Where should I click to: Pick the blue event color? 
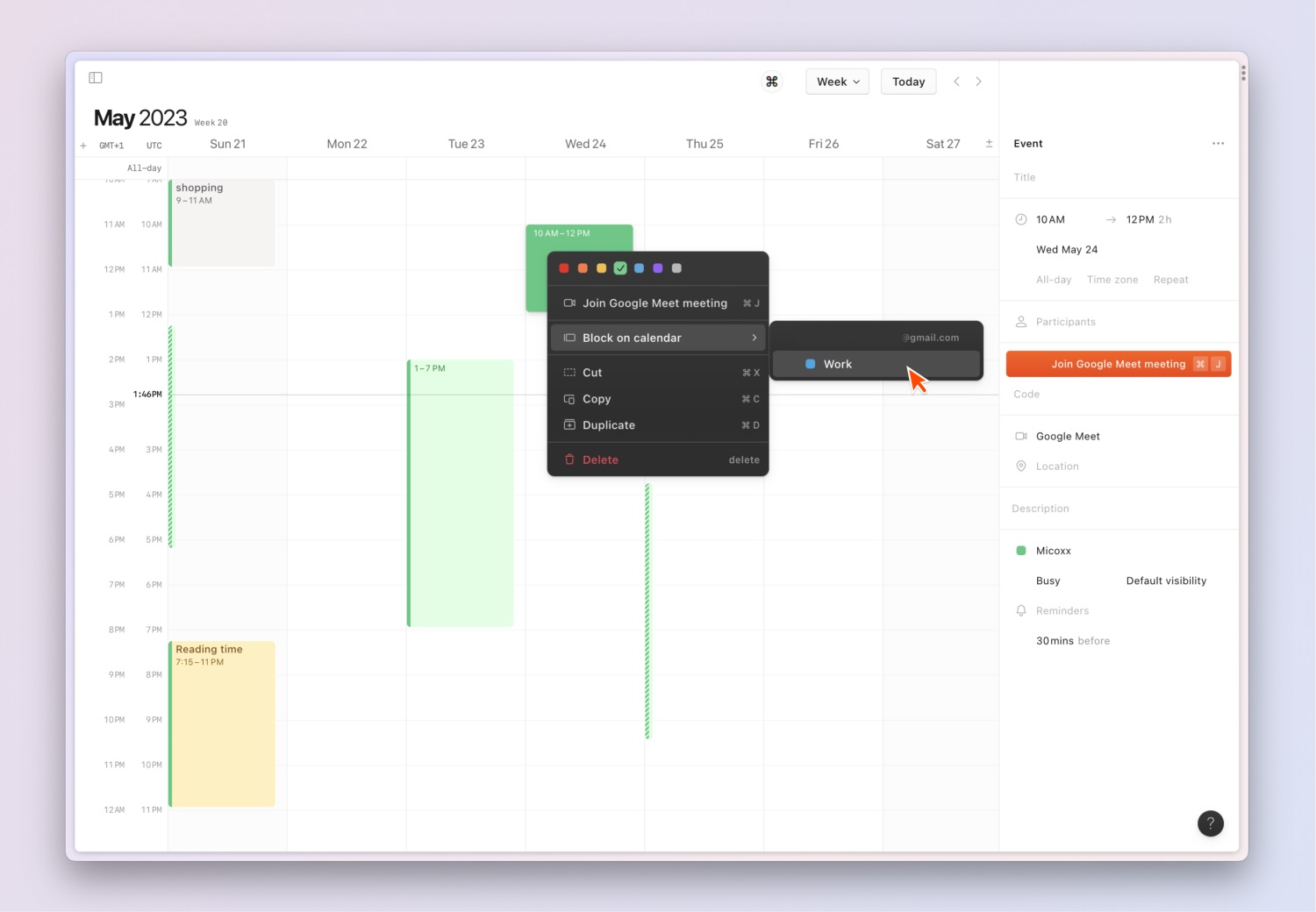point(639,268)
